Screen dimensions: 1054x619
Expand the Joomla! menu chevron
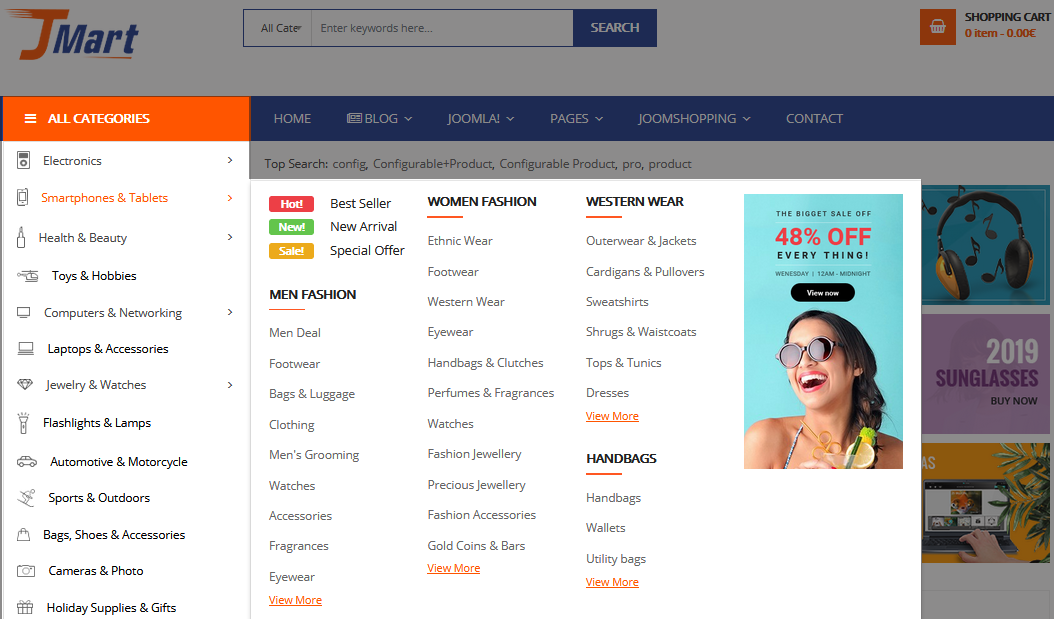(510, 119)
